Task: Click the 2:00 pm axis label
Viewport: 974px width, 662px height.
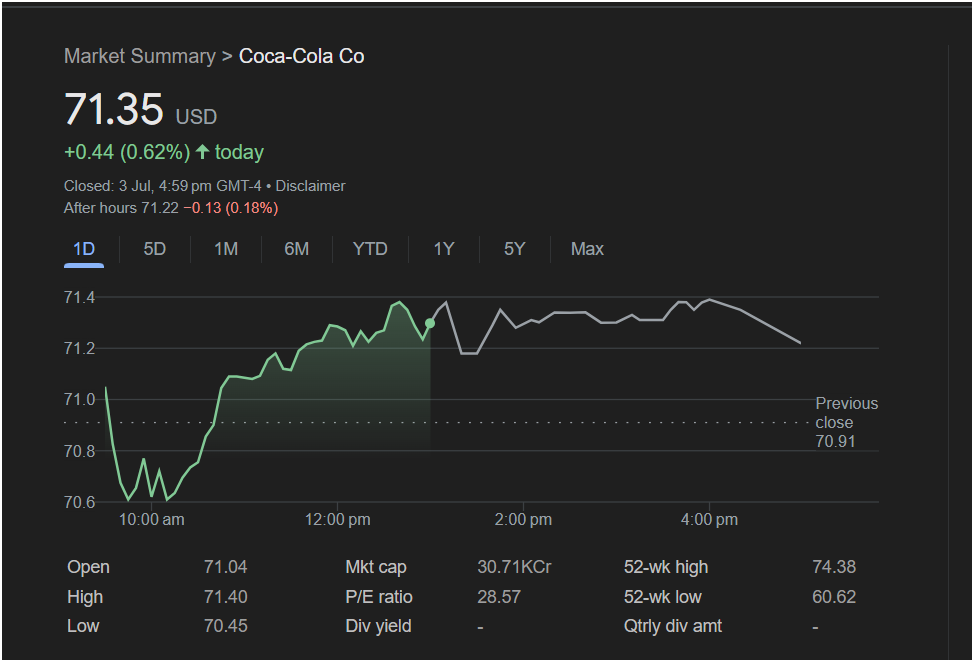Action: pyautogui.click(x=523, y=520)
